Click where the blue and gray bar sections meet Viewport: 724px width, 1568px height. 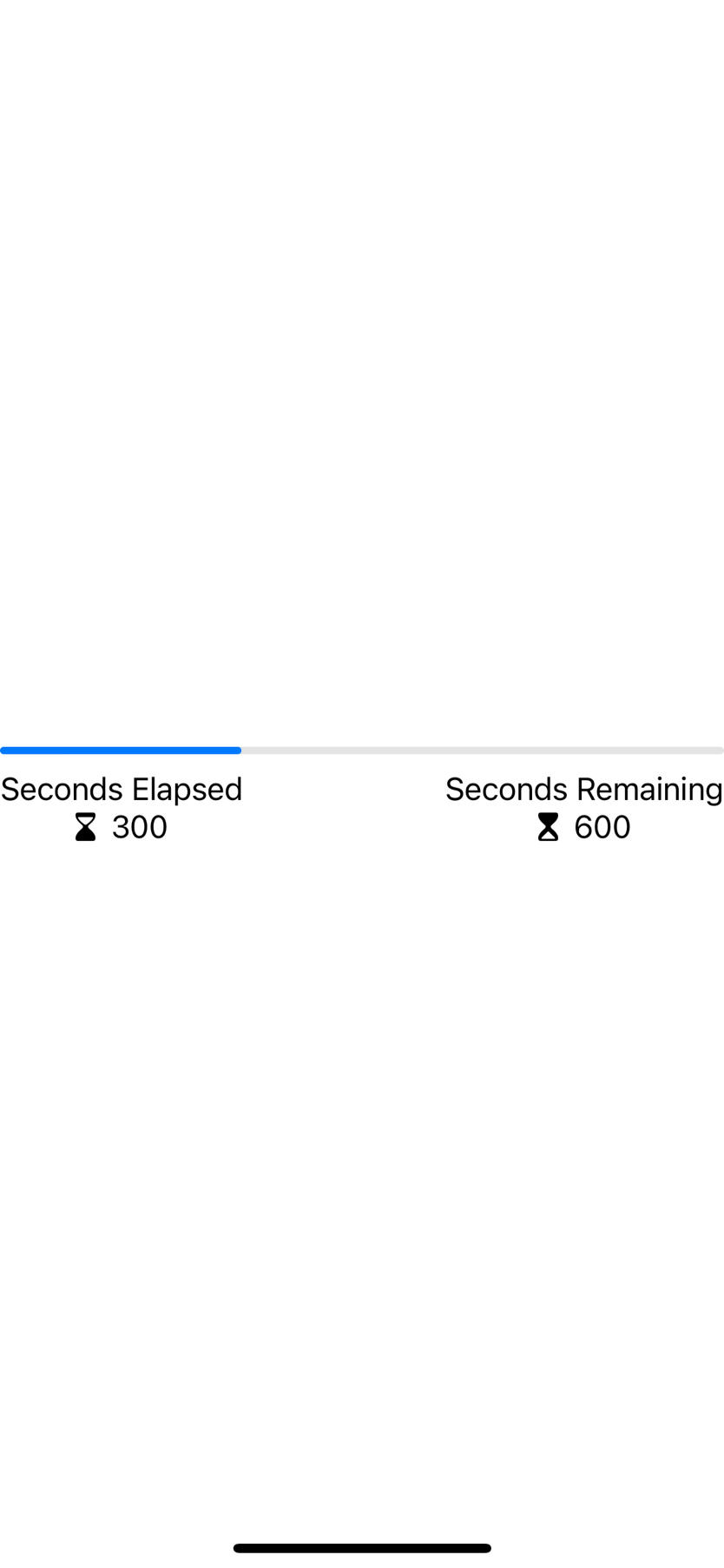240,750
